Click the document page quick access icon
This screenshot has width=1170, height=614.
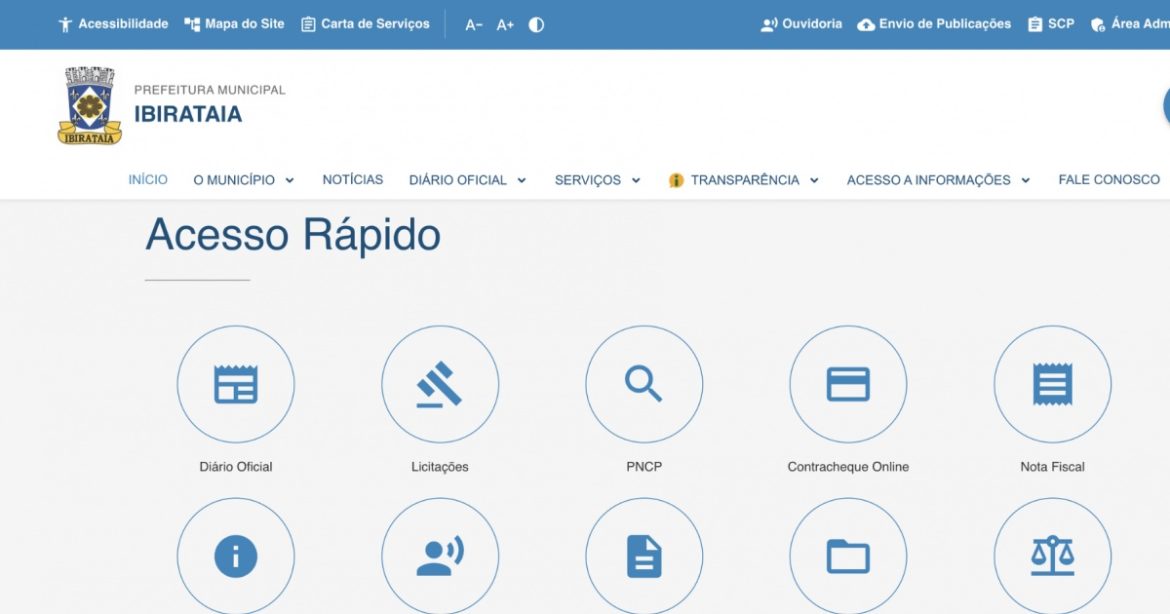644,557
